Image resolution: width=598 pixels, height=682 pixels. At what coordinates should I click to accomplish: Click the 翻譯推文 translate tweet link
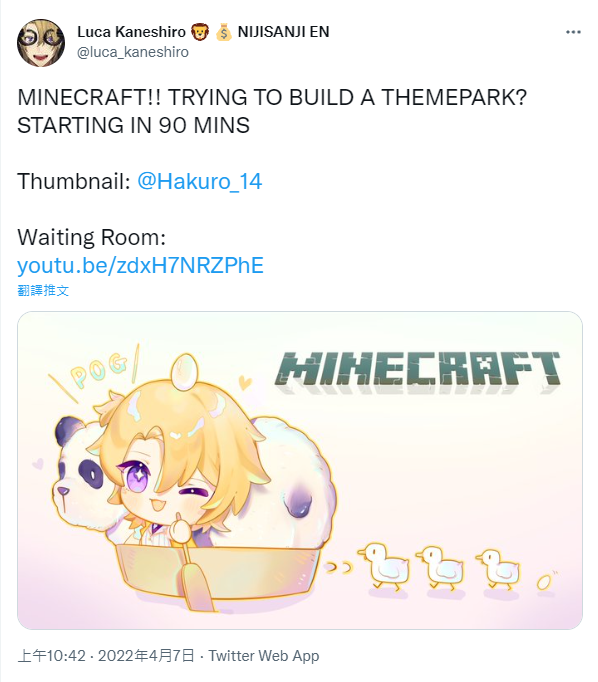[43, 290]
